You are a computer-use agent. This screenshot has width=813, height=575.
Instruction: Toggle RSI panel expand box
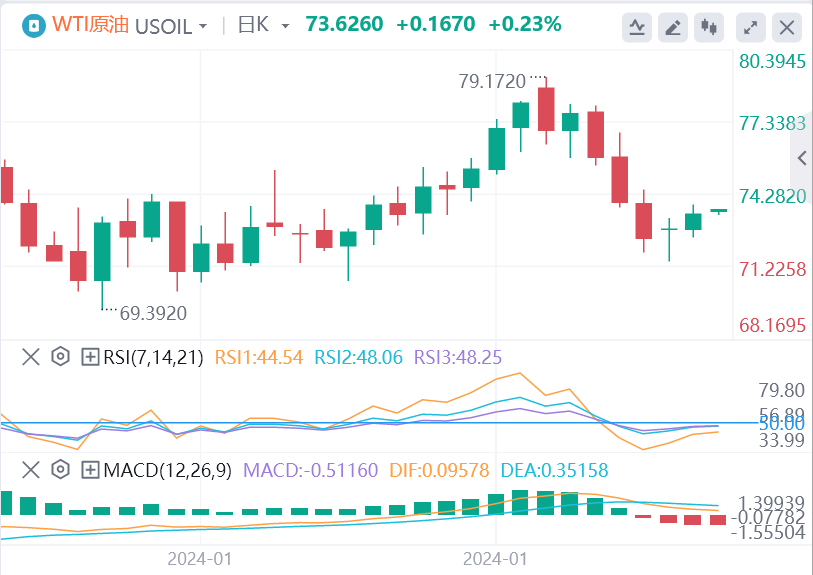90,356
